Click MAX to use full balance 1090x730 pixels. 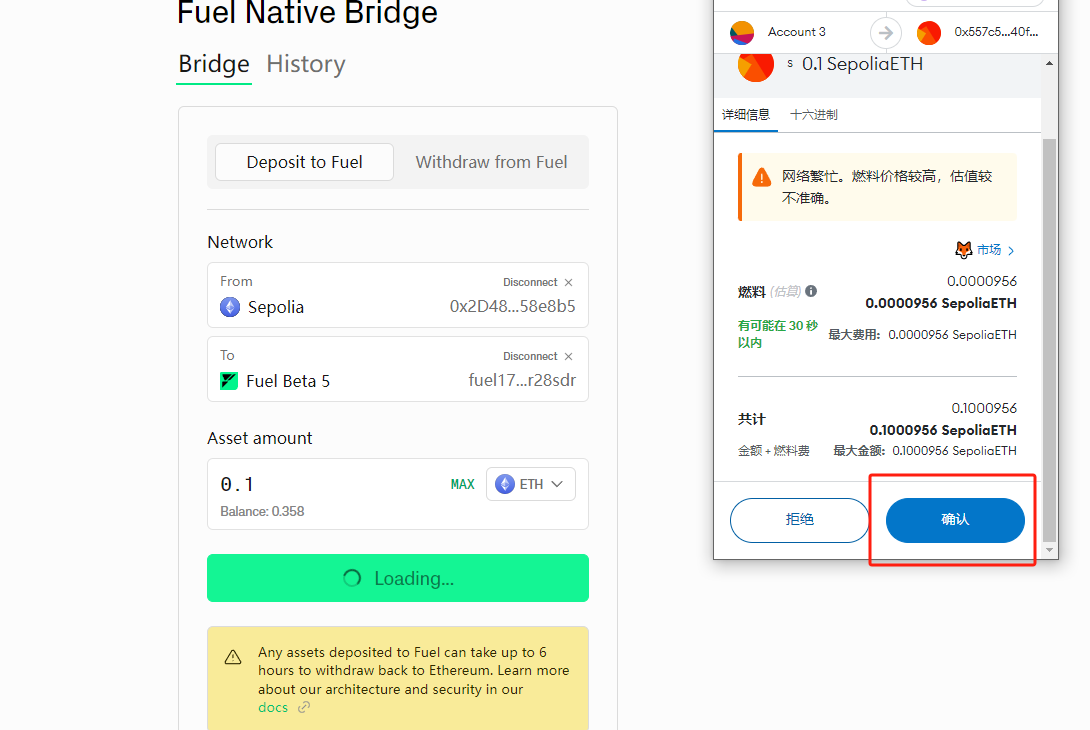pyautogui.click(x=462, y=484)
